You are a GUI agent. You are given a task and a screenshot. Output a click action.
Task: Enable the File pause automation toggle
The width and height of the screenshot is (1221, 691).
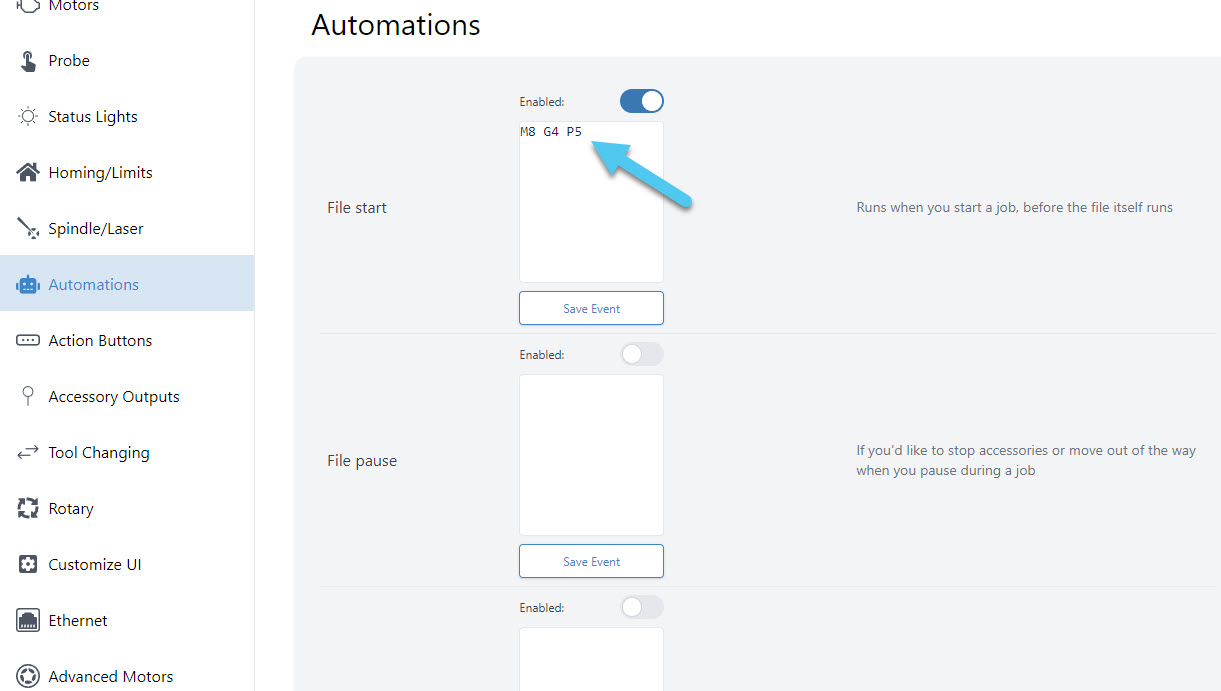coord(642,354)
